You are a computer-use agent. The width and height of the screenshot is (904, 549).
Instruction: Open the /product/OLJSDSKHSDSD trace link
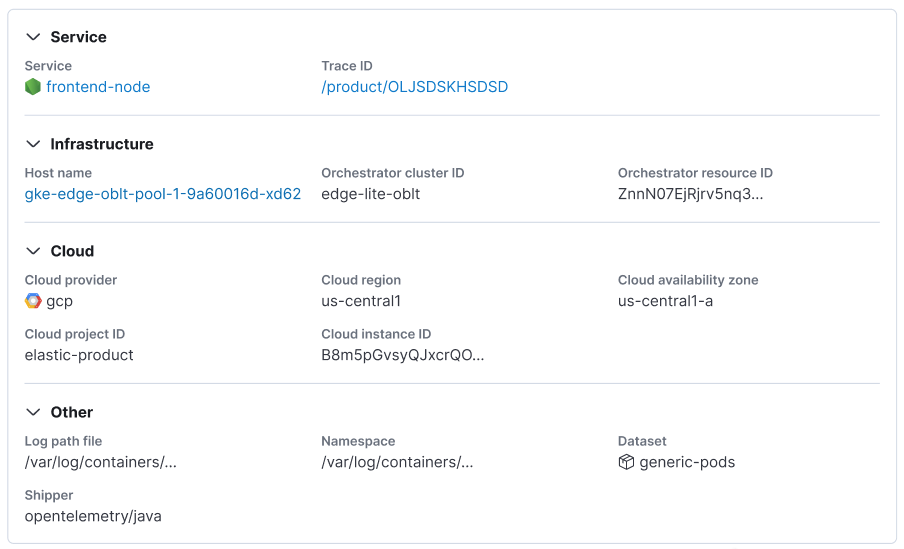tap(415, 87)
